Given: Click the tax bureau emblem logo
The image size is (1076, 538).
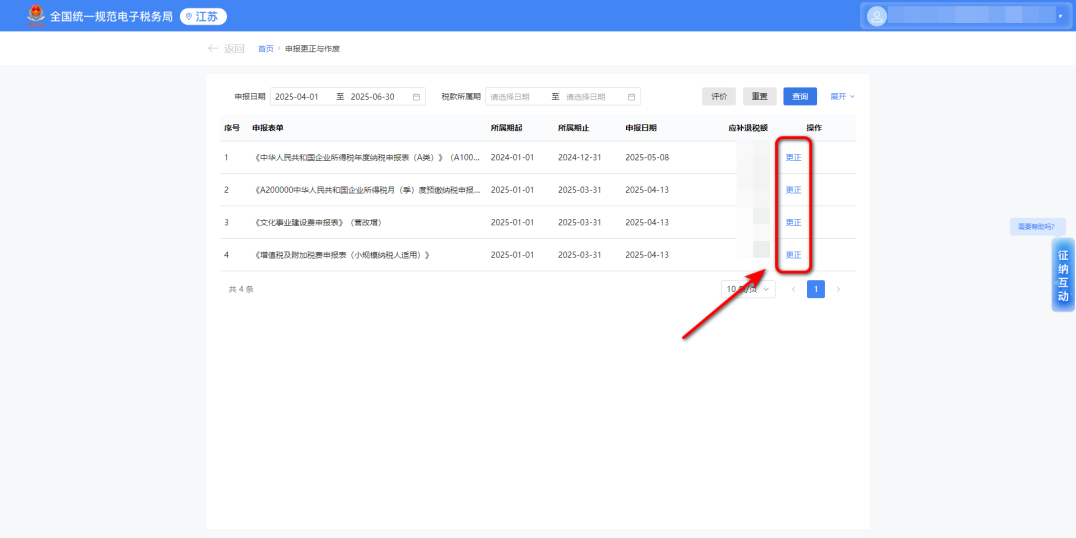Looking at the screenshot, I should [x=35, y=16].
